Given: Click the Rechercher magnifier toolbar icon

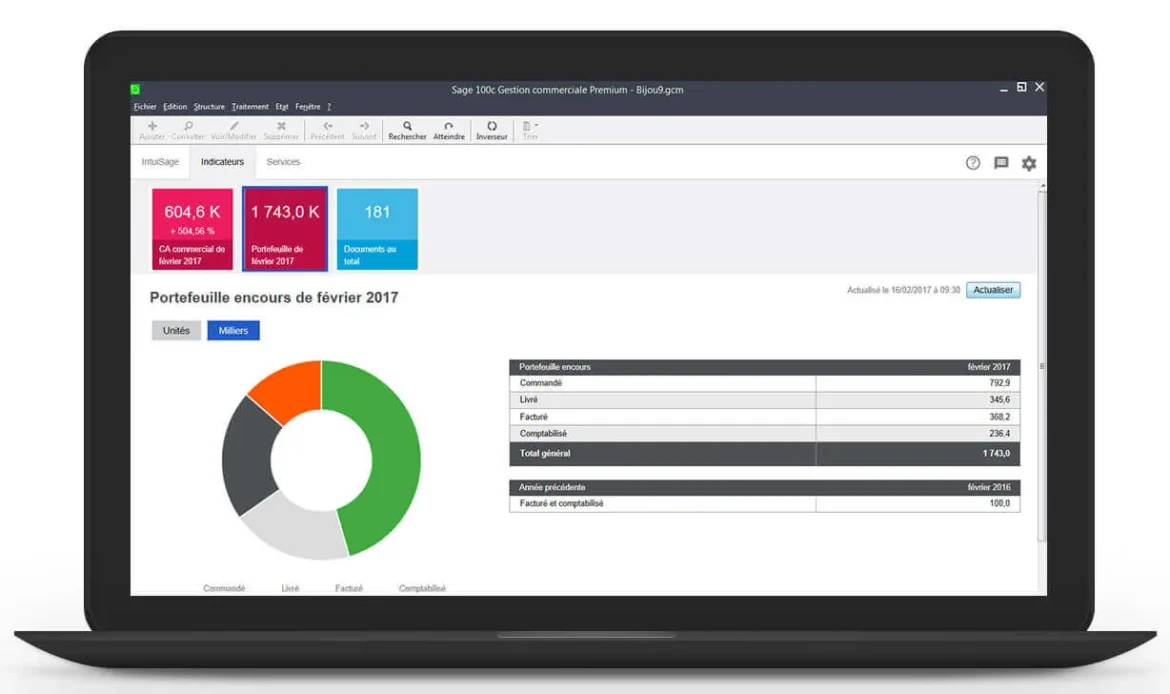Looking at the screenshot, I should coord(407,127).
